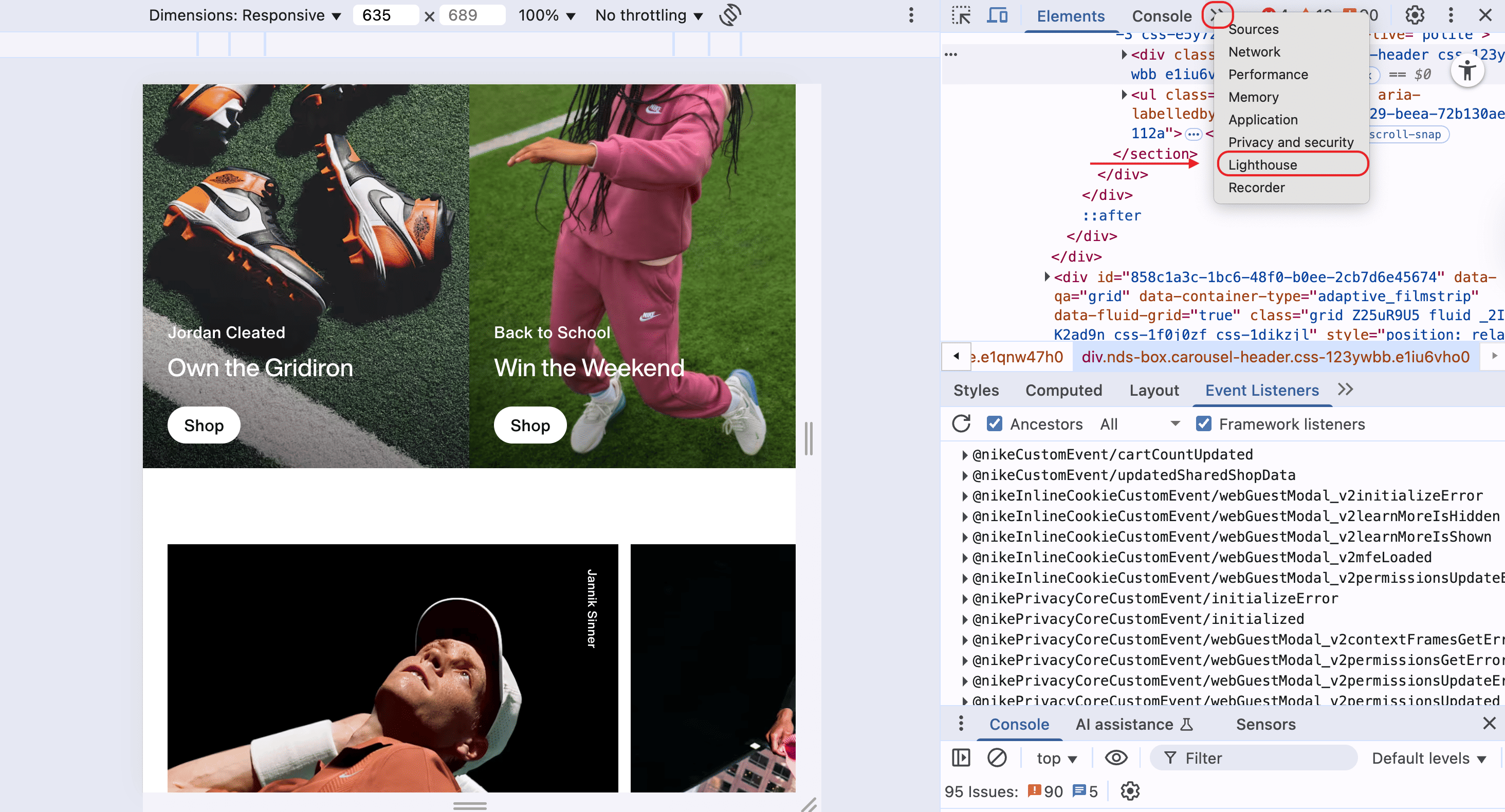Click the accessibility figure badge icon
This screenshot has width=1505, height=812.
(x=1467, y=71)
